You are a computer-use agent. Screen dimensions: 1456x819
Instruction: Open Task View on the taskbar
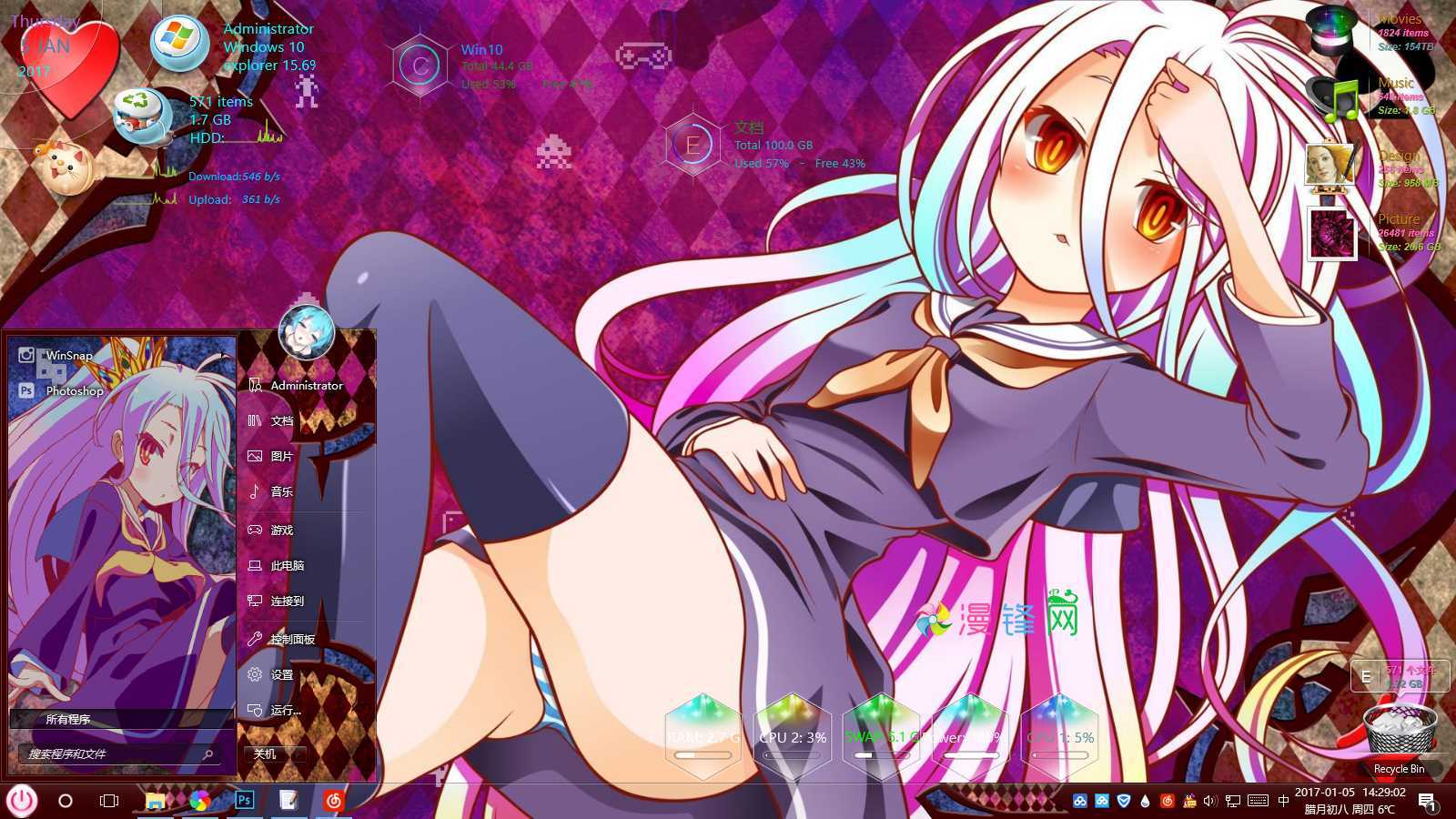109,801
